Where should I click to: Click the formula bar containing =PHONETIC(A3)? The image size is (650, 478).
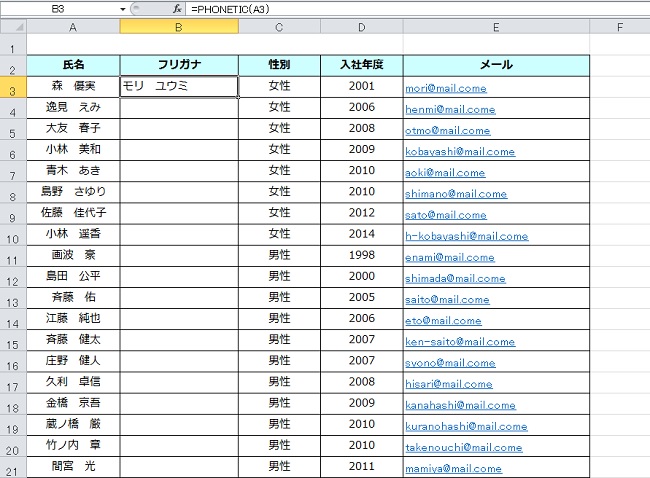[x=400, y=8]
